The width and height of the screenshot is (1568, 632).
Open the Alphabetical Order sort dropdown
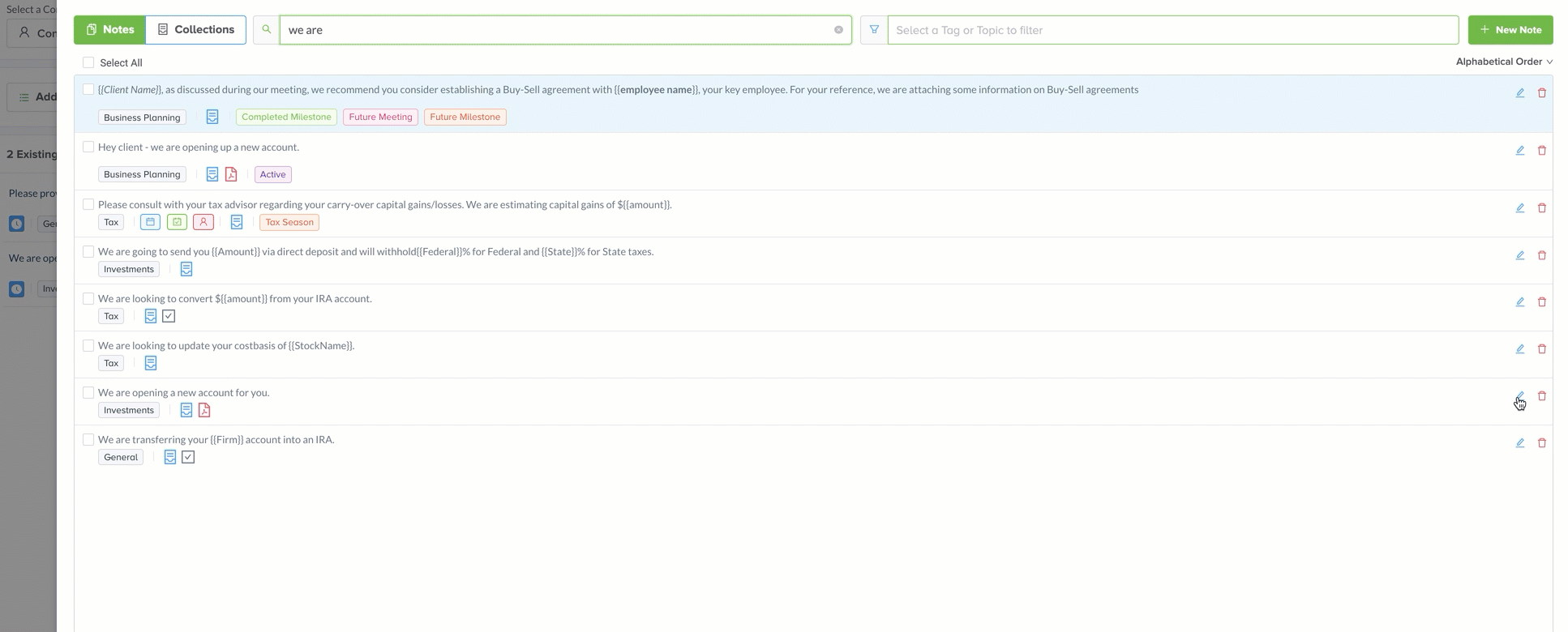tap(1504, 62)
